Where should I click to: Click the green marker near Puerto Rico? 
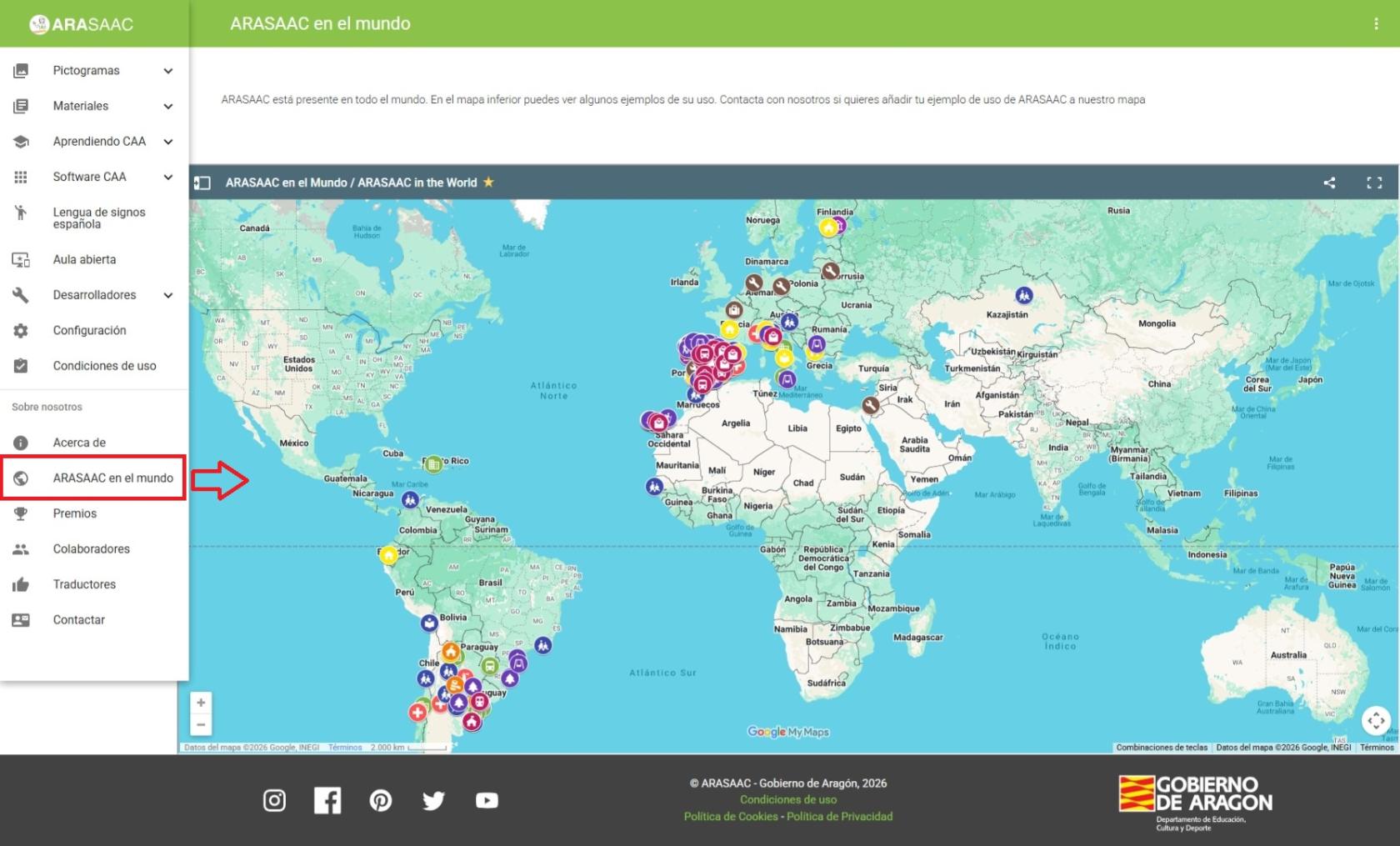coord(432,463)
